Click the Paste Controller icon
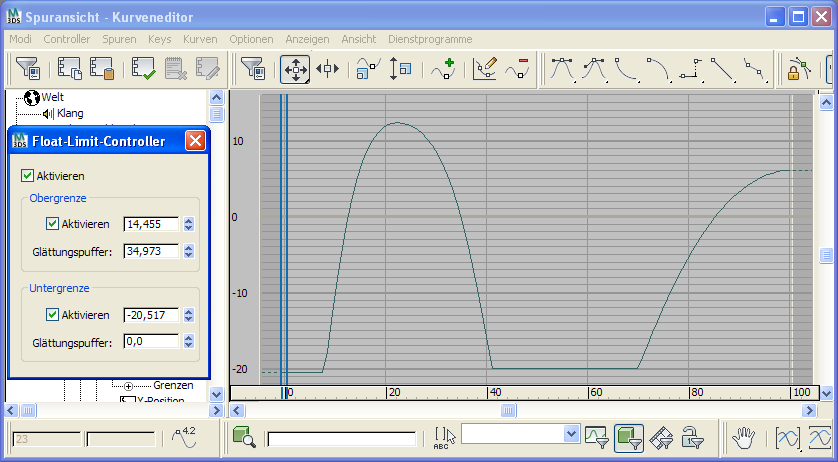This screenshot has width=838, height=462. click(x=102, y=69)
